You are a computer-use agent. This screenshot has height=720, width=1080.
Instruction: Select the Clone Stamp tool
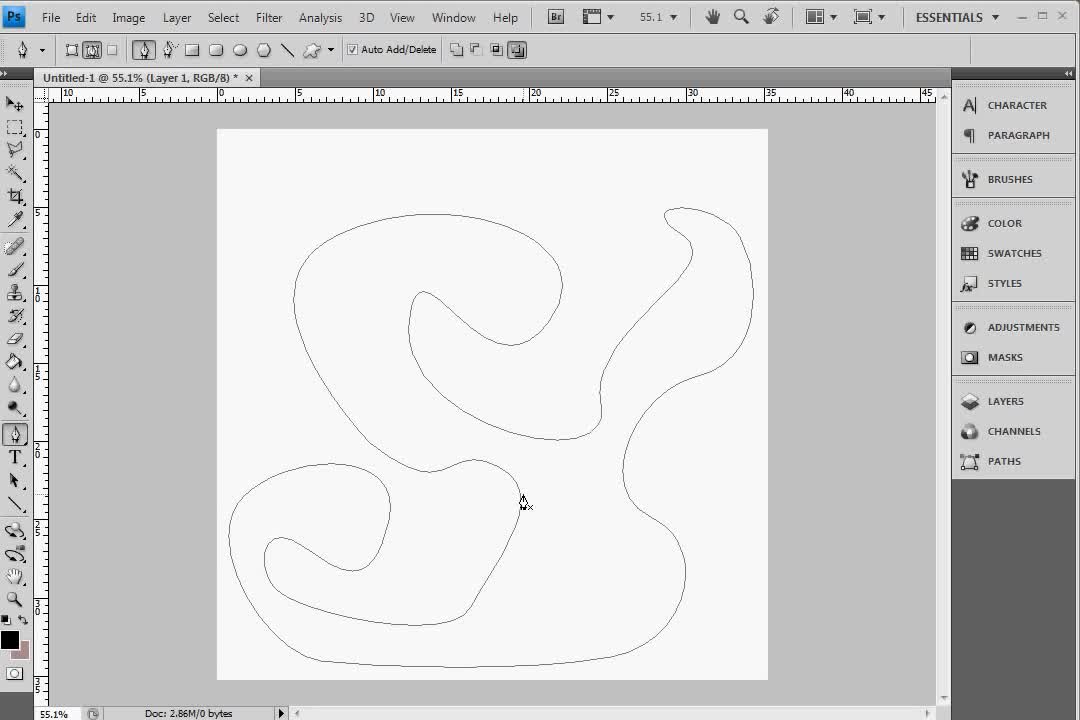(14, 293)
